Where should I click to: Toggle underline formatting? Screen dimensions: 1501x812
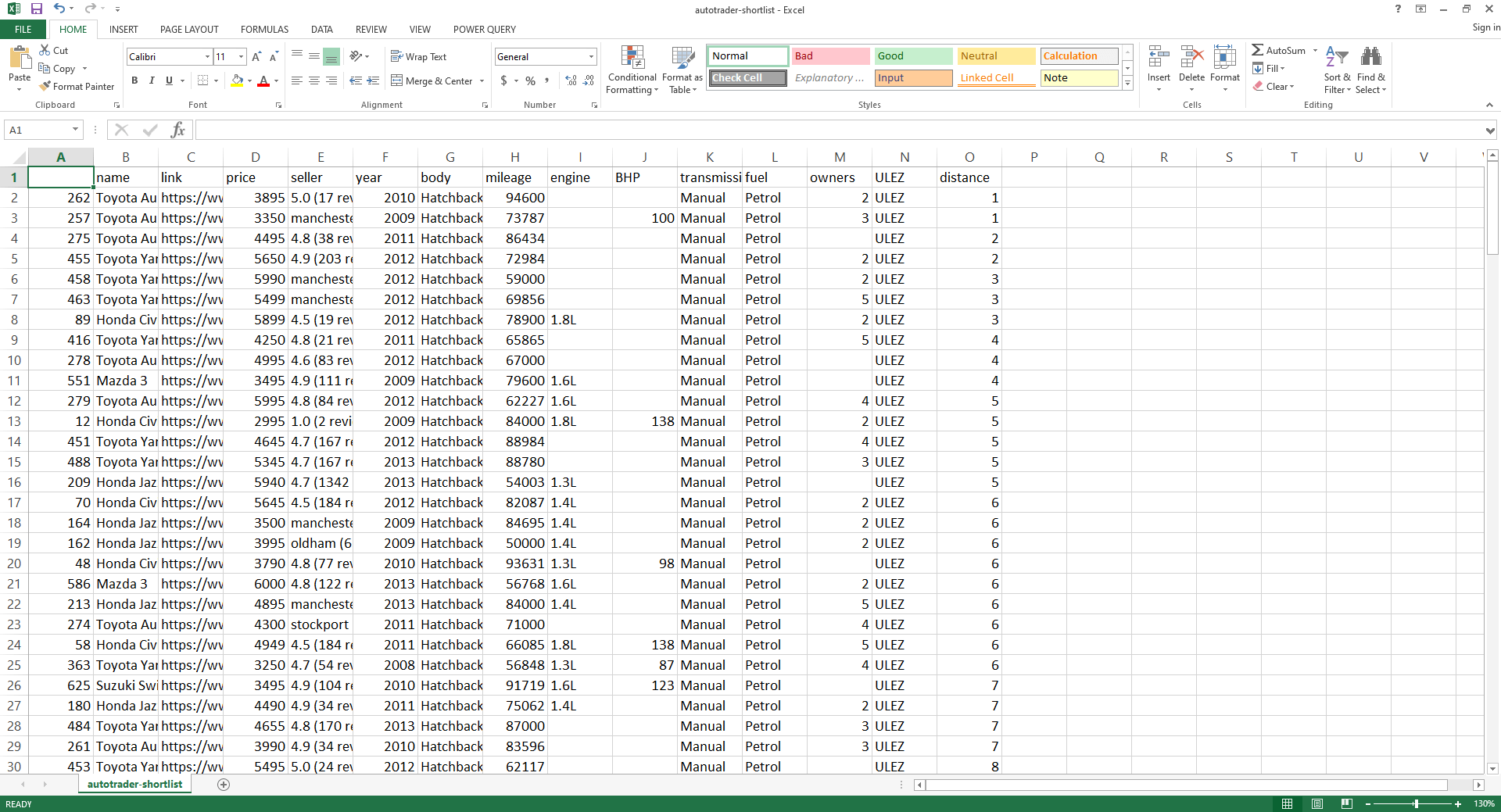click(167, 80)
